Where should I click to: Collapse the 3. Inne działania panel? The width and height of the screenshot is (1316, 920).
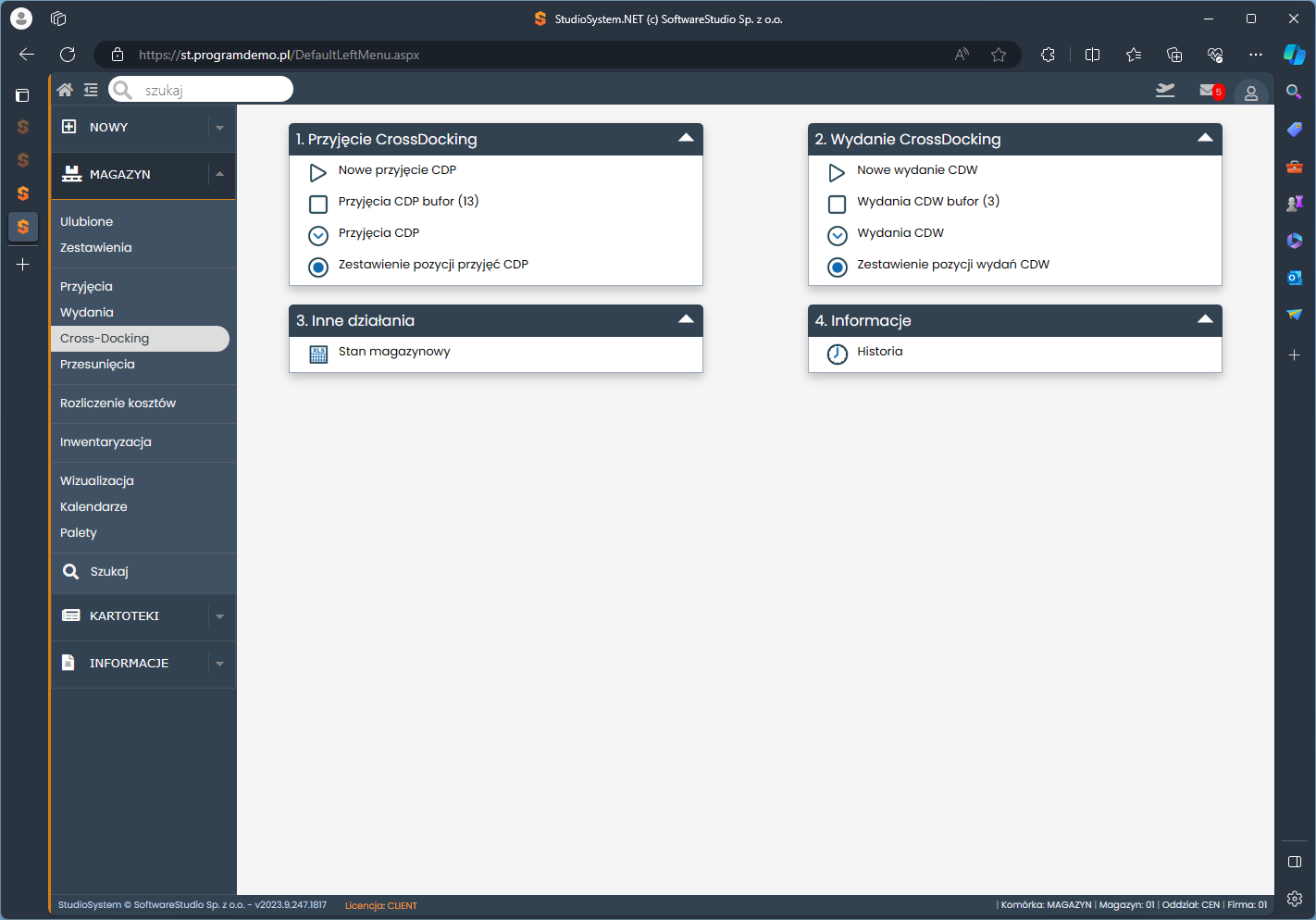tap(686, 319)
